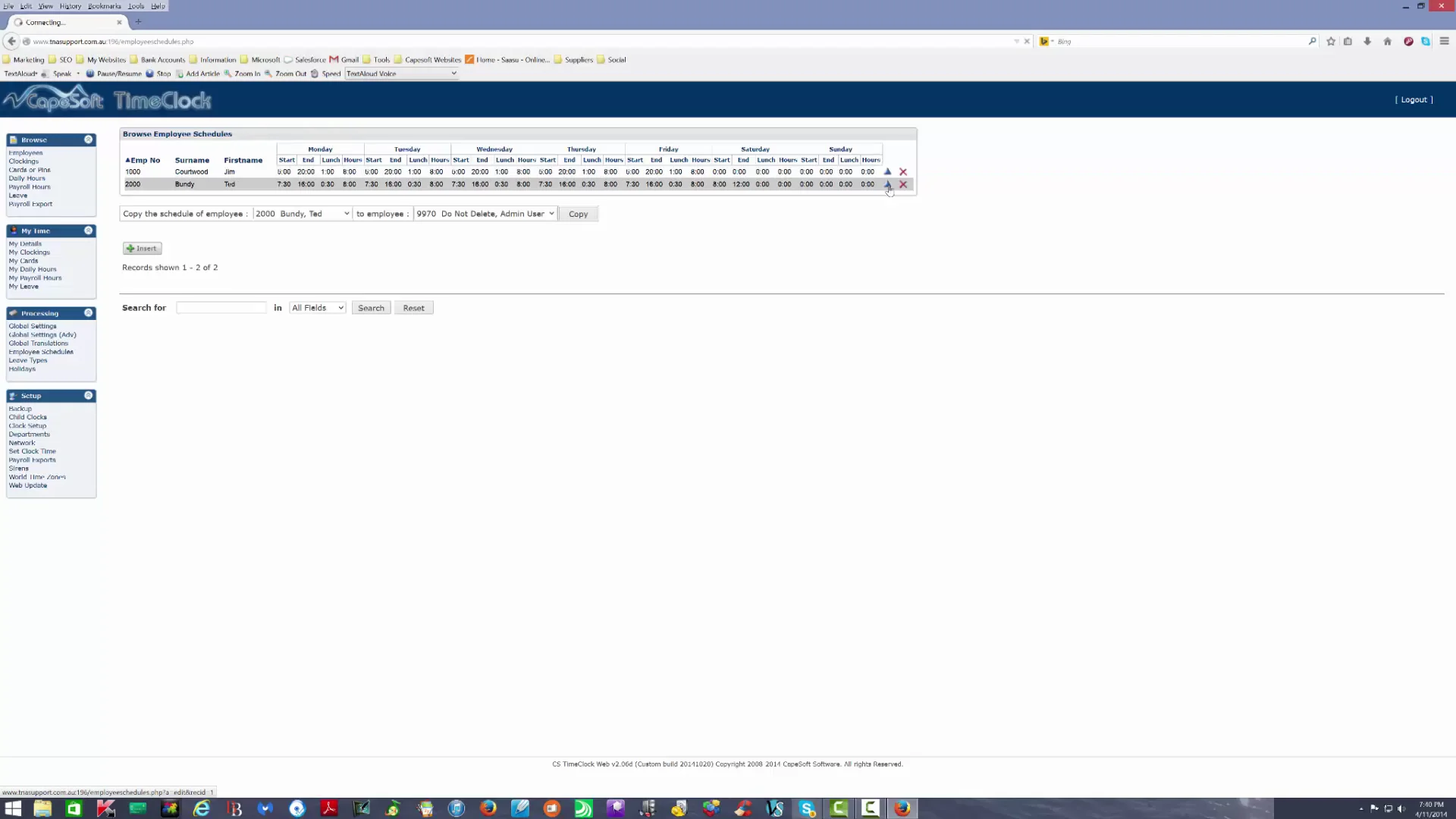1456x819 pixels.
Task: Click the Copy schedule button
Action: pos(579,214)
